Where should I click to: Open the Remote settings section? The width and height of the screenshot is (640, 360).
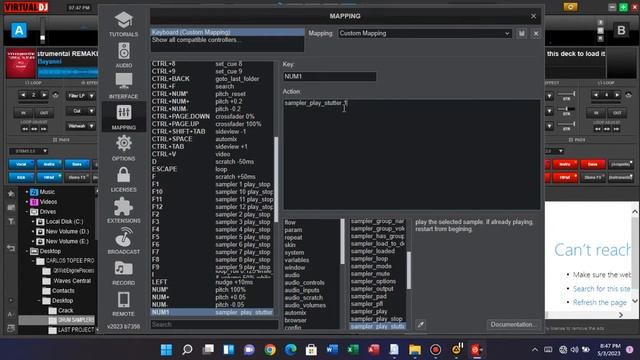tap(124, 303)
